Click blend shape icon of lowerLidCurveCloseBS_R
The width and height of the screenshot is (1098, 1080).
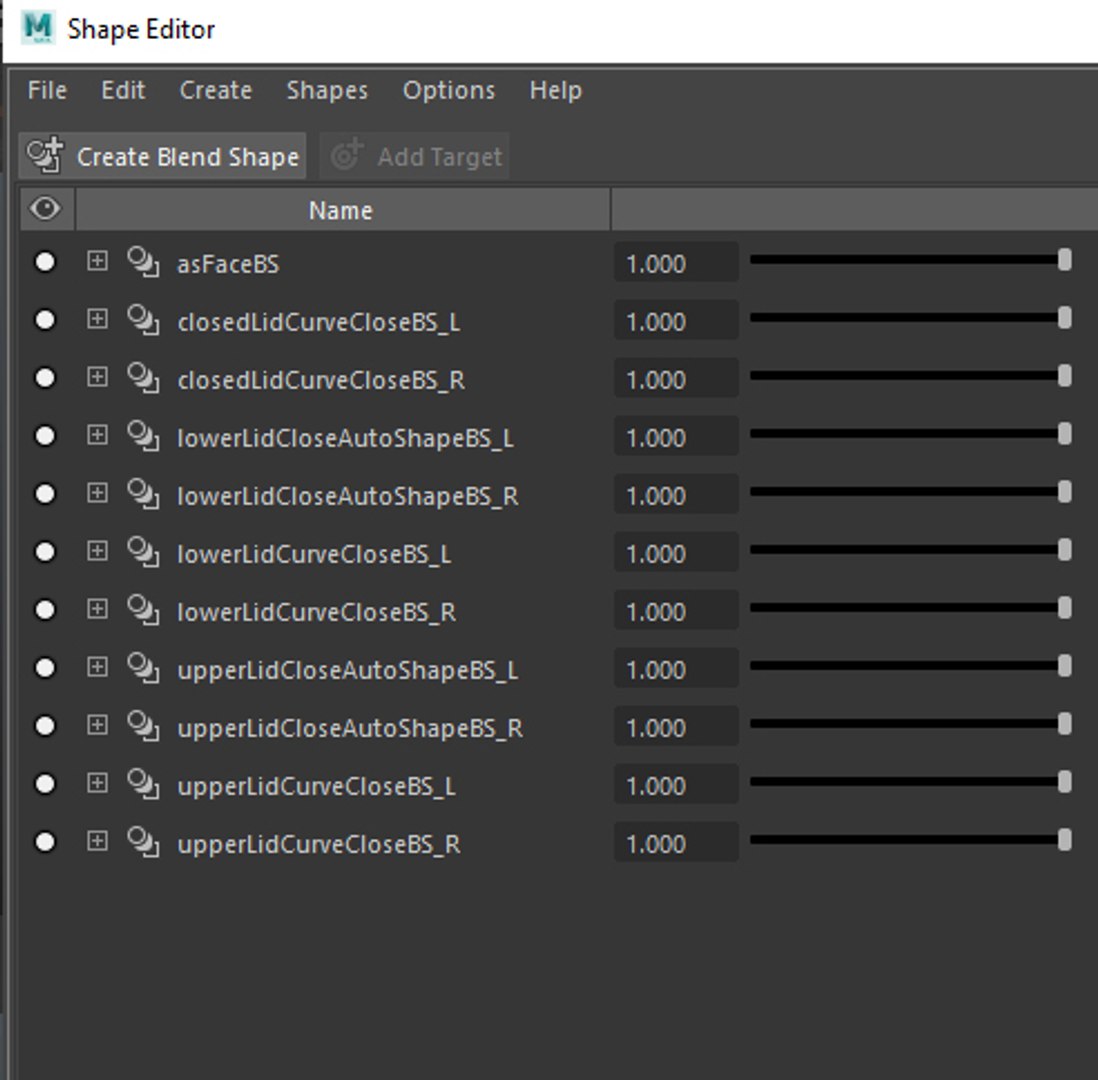coord(143,611)
